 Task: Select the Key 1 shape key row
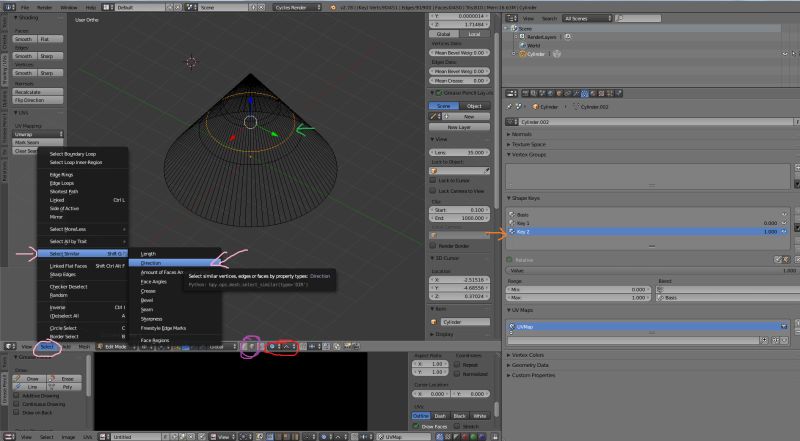pos(648,223)
